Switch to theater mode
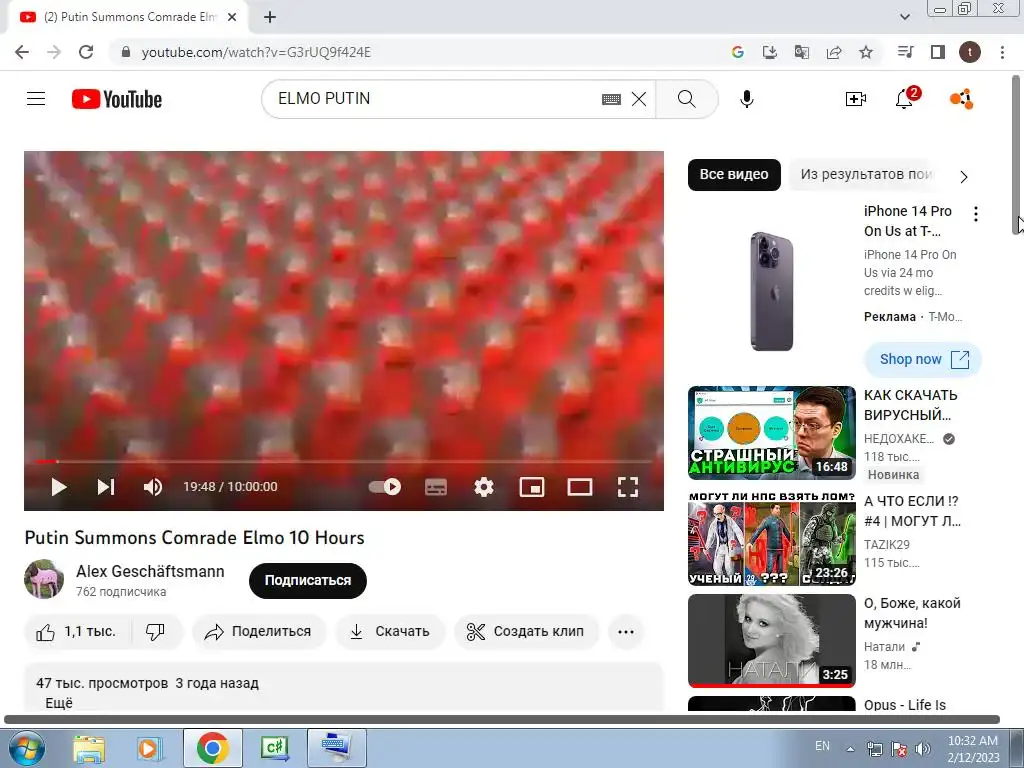Screen dimensions: 1024x768 (580, 487)
